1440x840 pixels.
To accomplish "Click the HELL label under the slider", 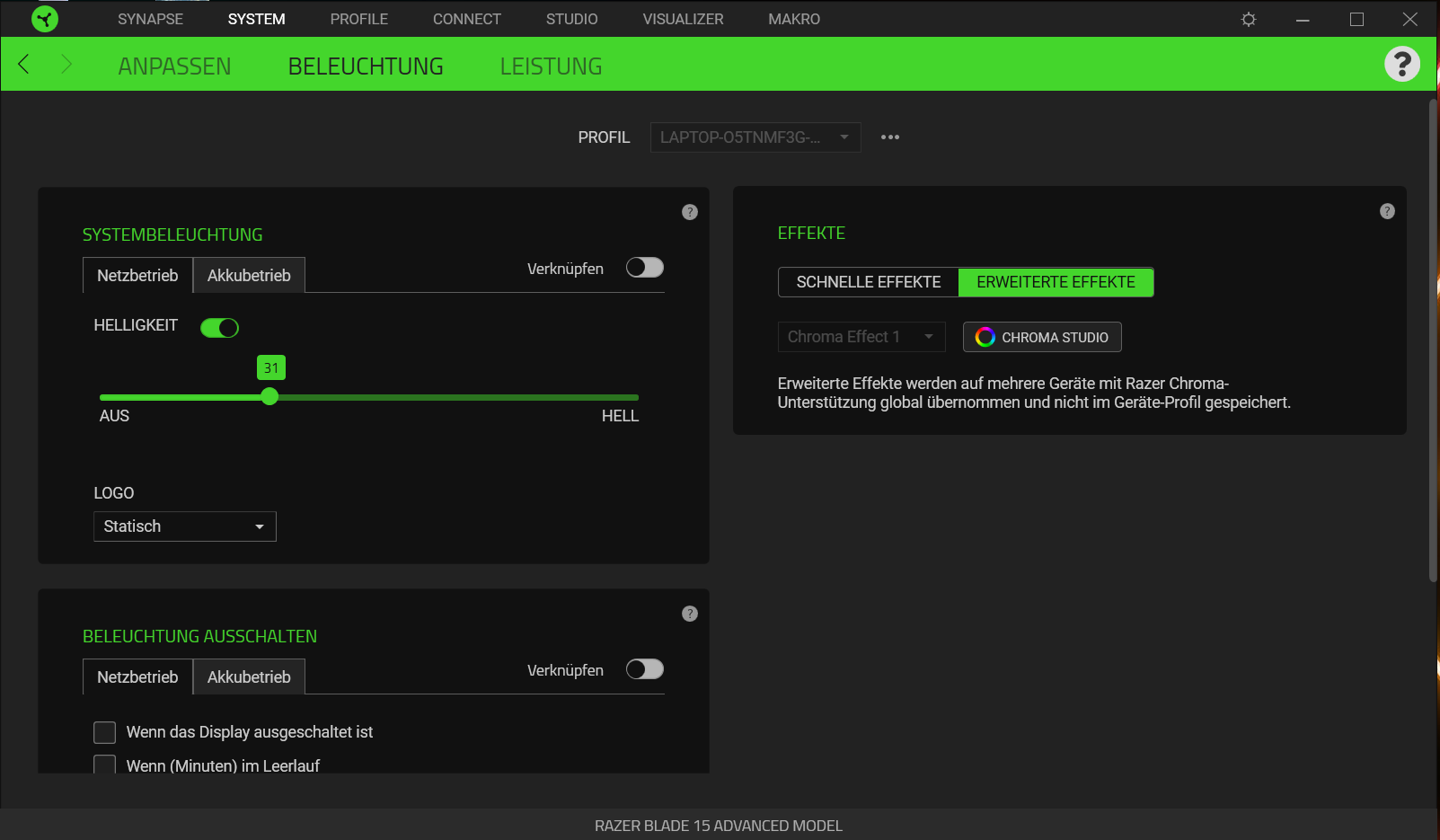I will [620, 416].
